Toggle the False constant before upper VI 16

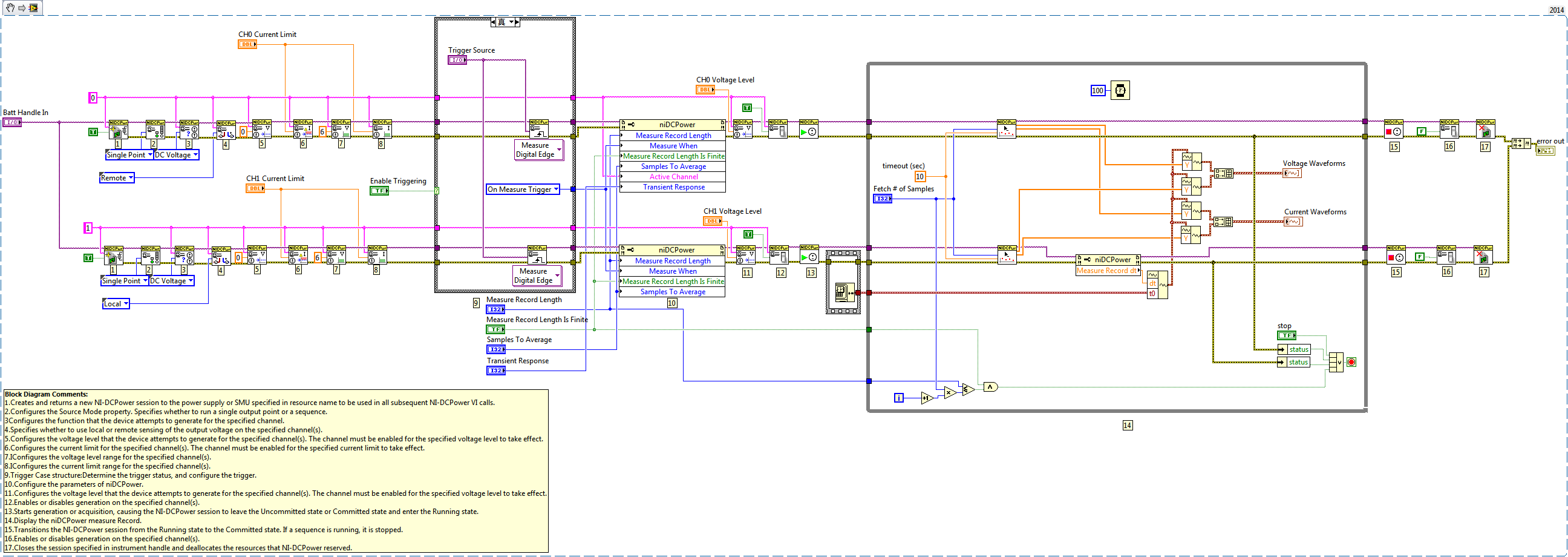[1422, 131]
